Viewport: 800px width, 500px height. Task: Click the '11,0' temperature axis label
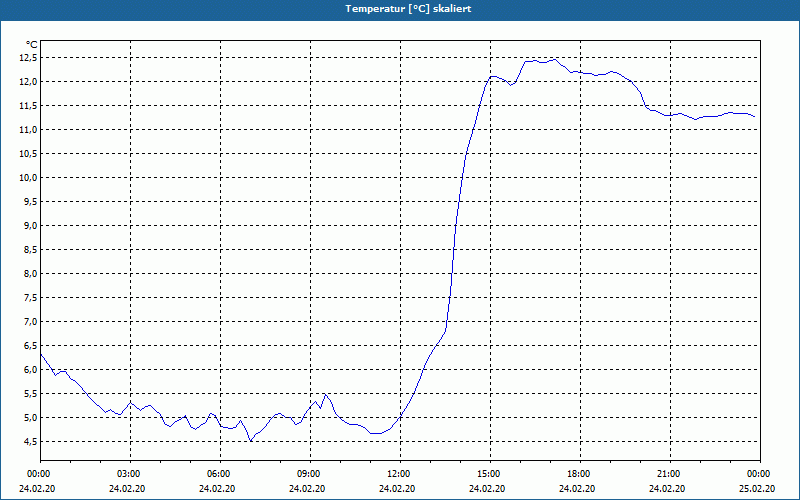(x=28, y=130)
